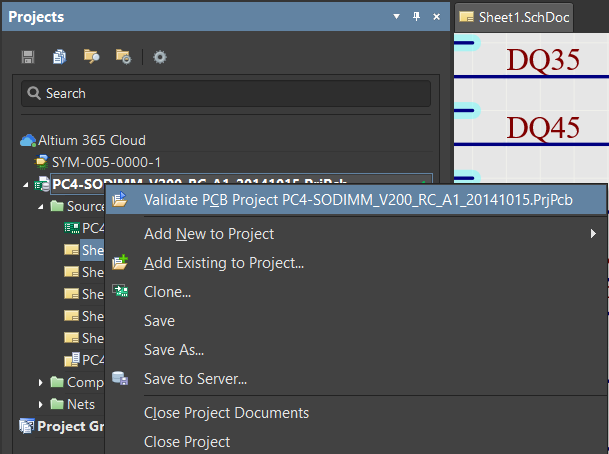Image resolution: width=609 pixels, height=454 pixels.
Task: Expand the Components folder
Action: [x=40, y=383]
